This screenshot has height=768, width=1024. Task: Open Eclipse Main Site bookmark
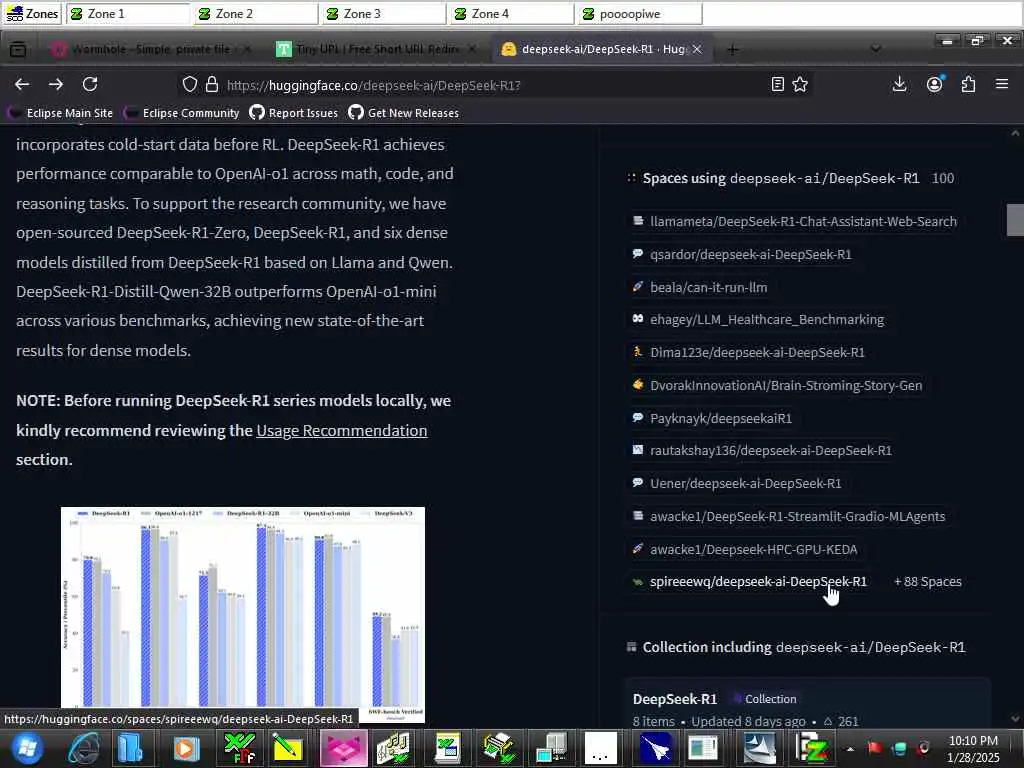(62, 113)
